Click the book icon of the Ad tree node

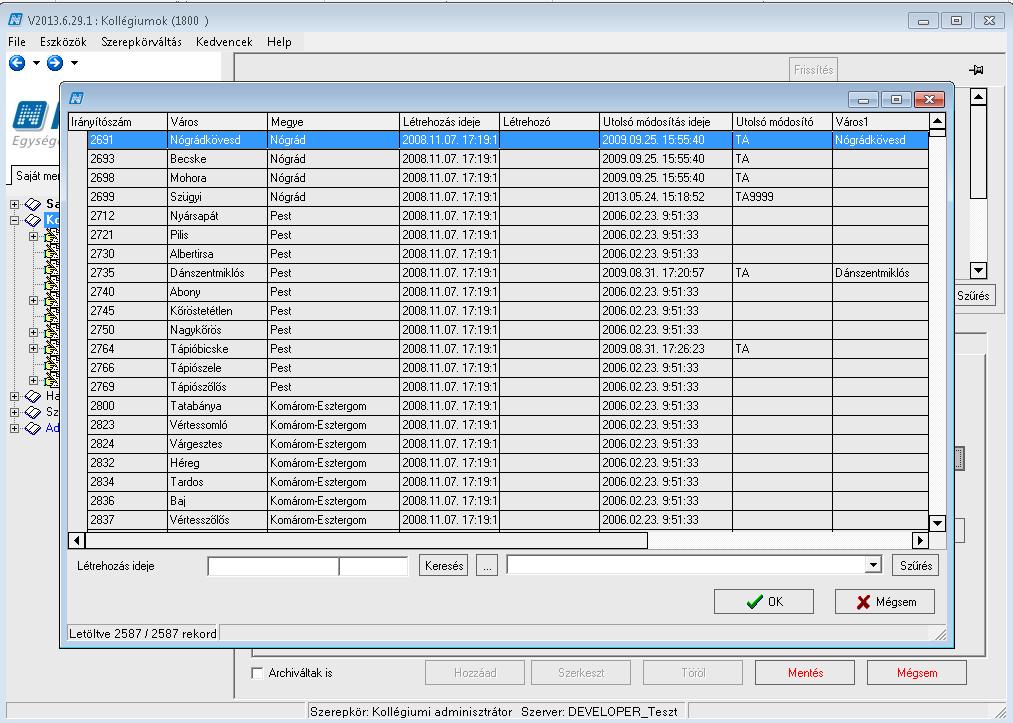coord(32,428)
